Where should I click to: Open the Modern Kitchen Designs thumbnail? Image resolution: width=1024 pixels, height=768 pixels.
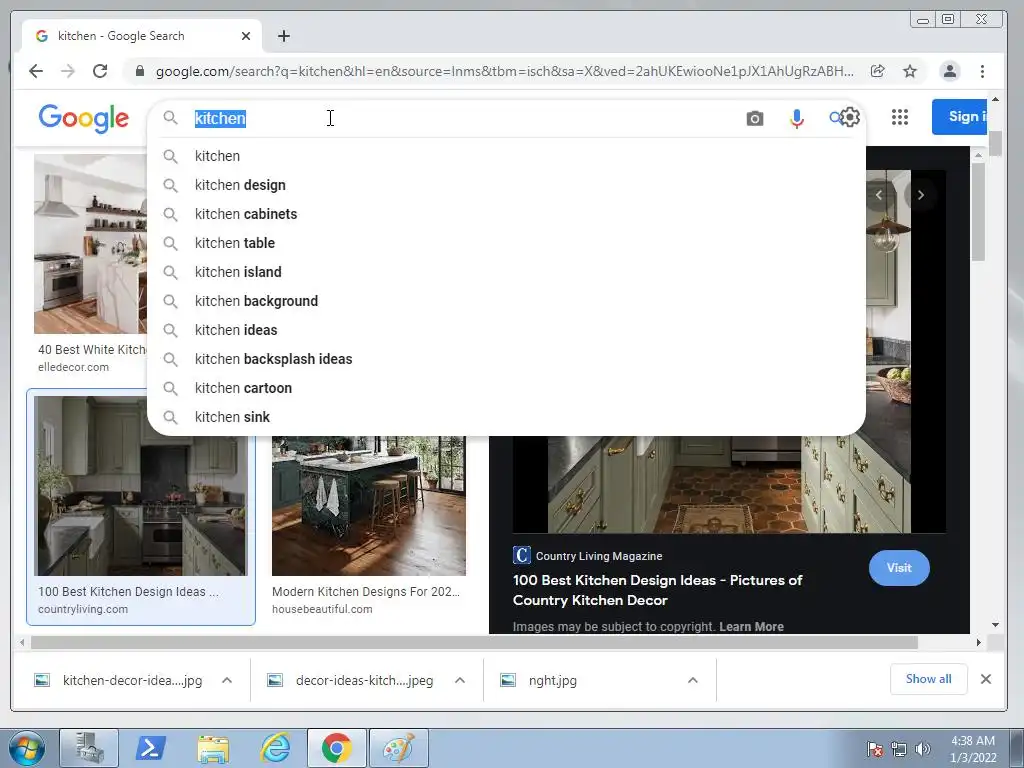[368, 505]
